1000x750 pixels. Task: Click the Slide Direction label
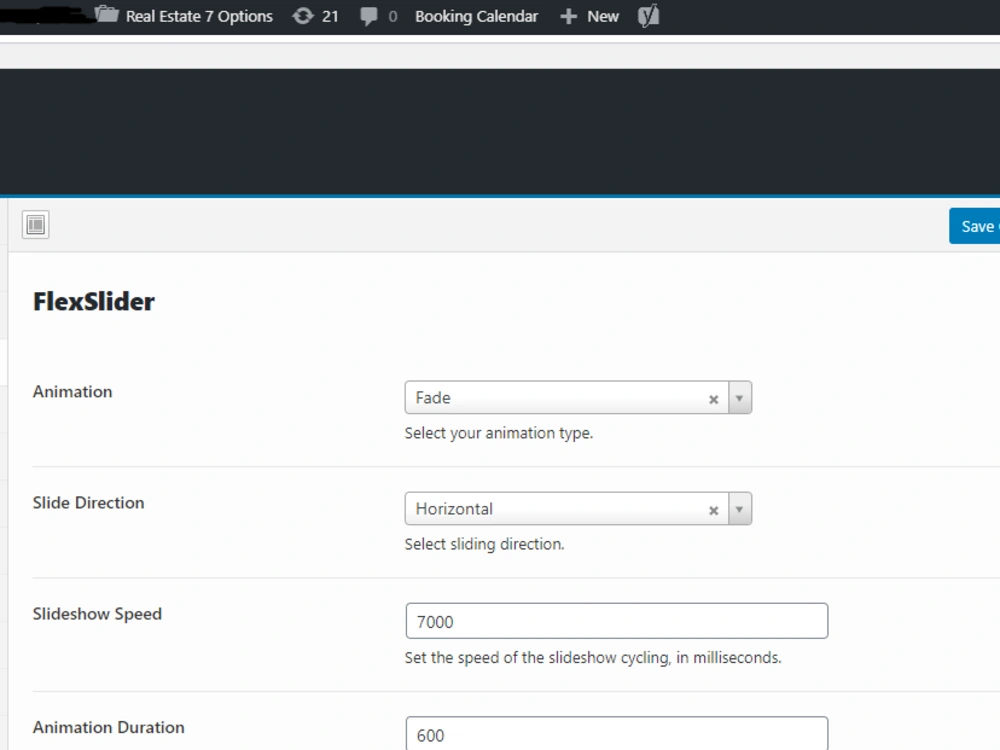click(x=88, y=503)
